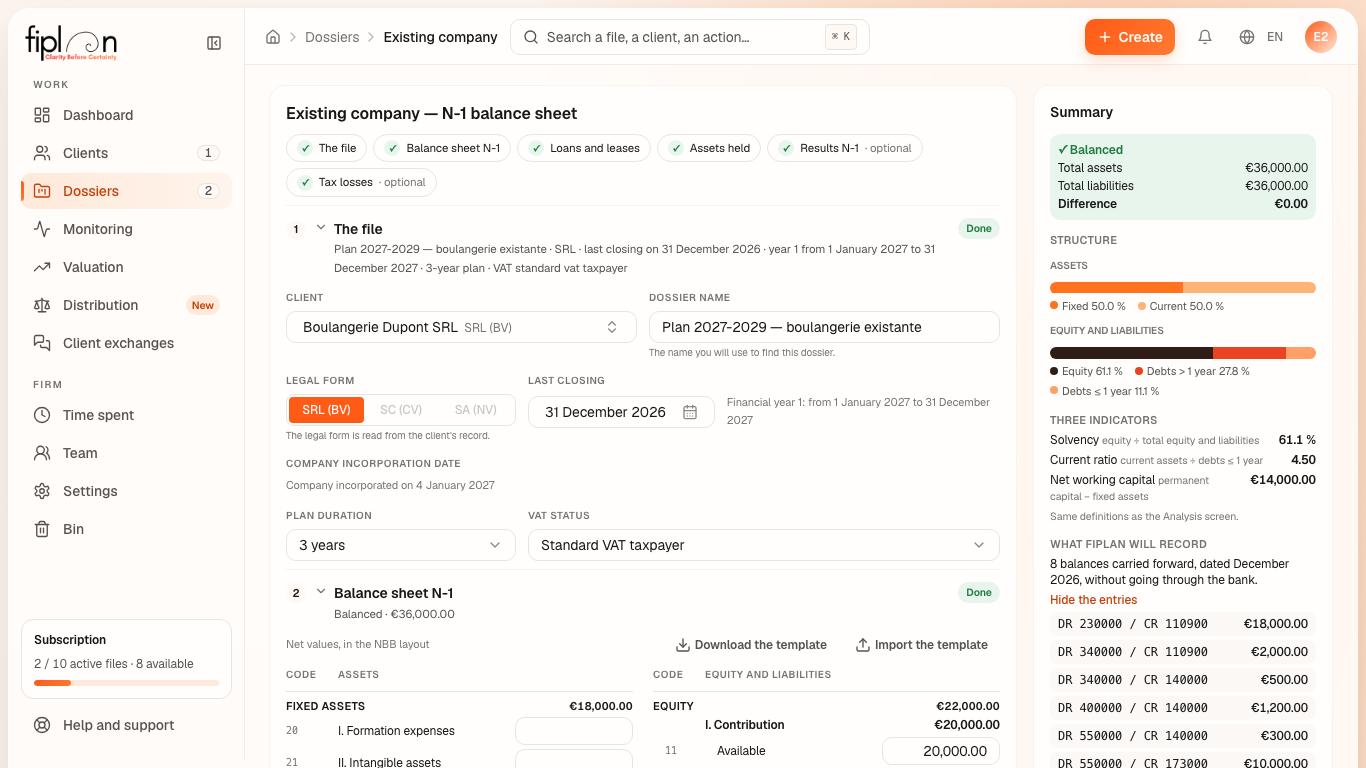The width and height of the screenshot is (1366, 768).
Task: Import the template
Action: (x=922, y=645)
